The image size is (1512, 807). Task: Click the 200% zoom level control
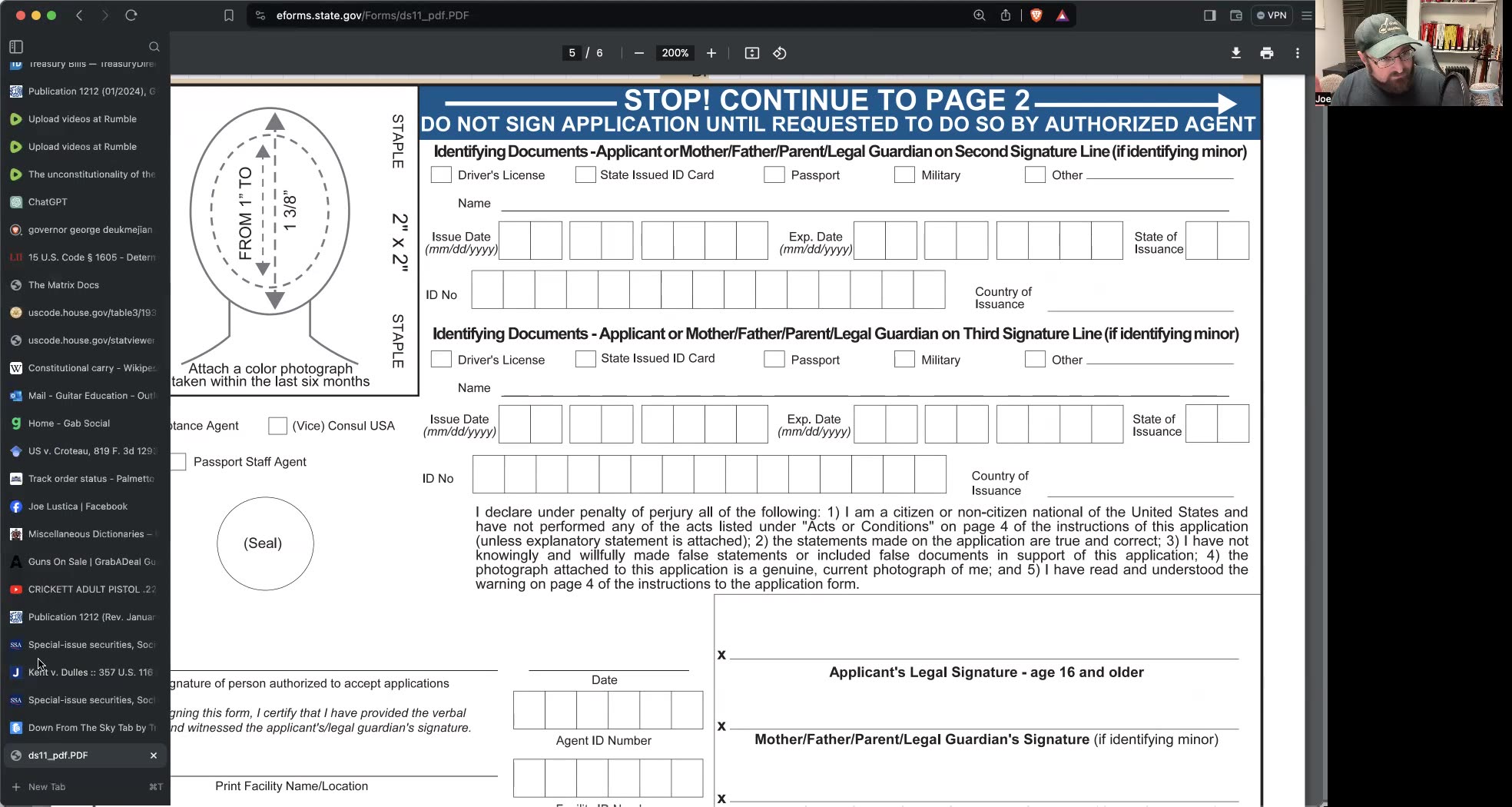675,53
